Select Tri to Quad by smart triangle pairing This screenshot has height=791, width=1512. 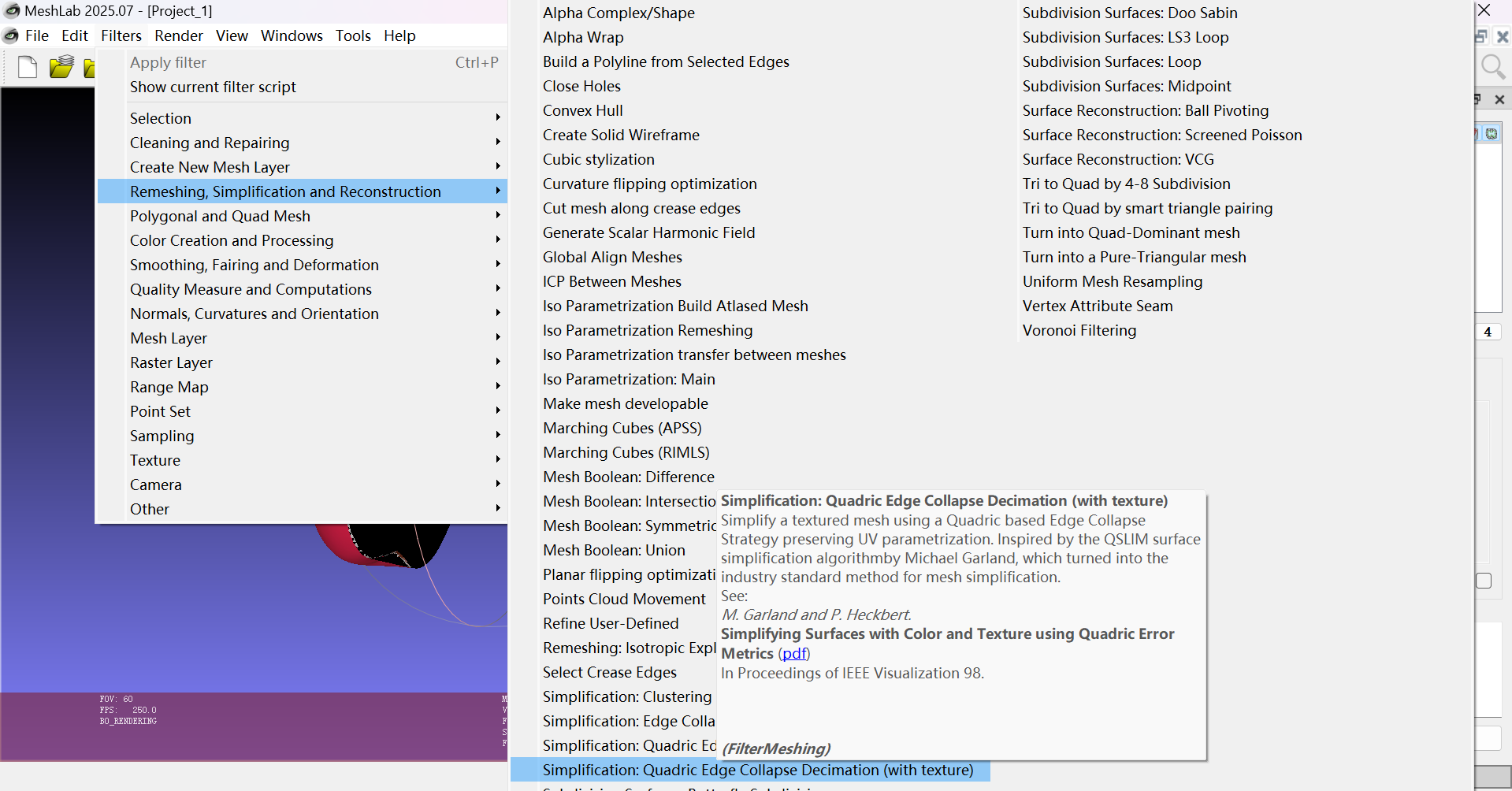1147,208
